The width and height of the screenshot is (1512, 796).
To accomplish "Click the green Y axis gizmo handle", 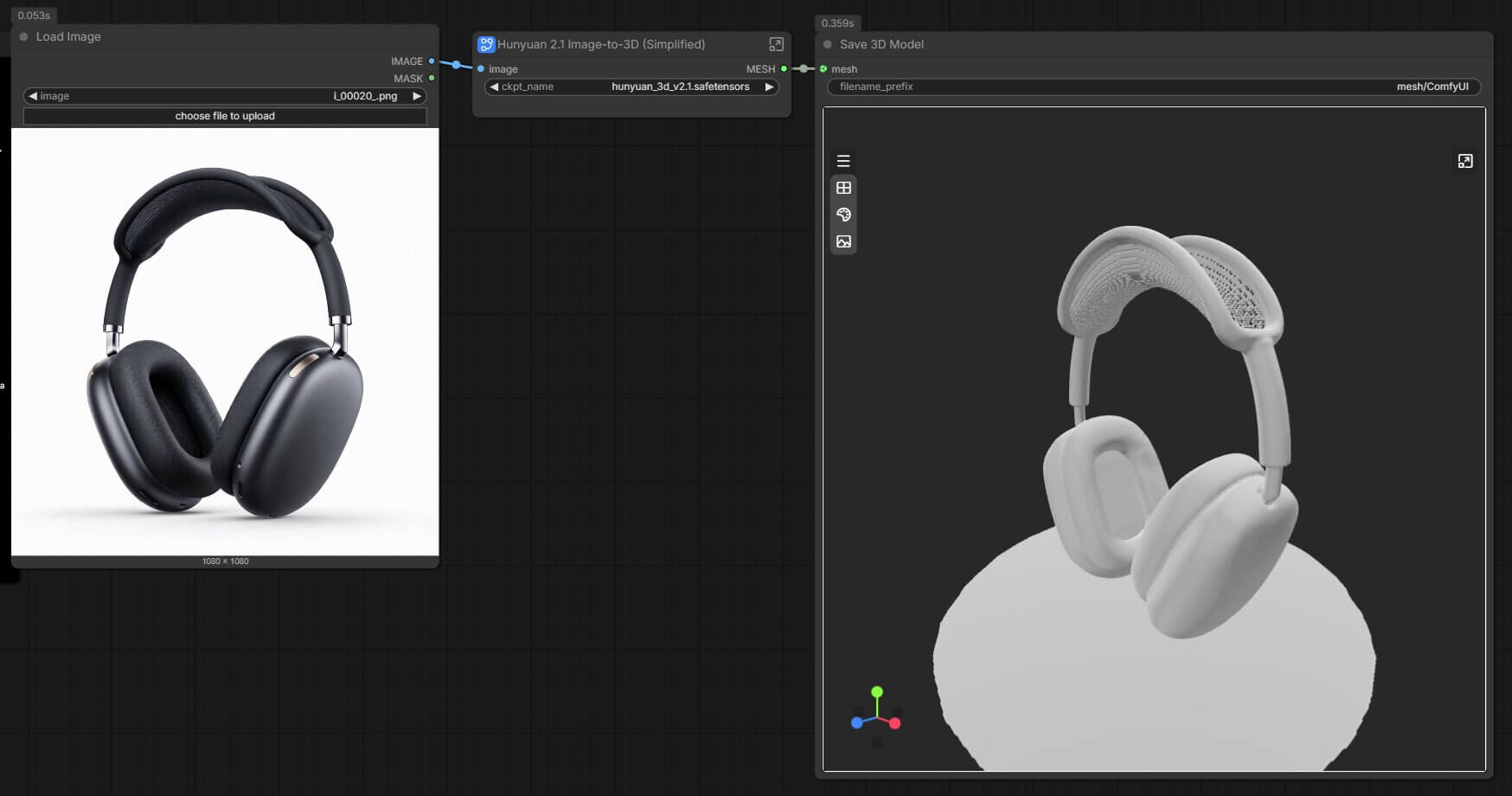I will coord(877,692).
